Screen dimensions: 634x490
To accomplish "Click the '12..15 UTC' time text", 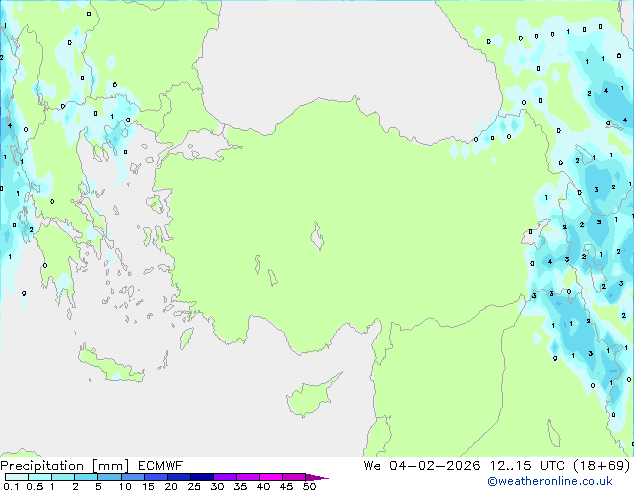I will click(527, 466).
